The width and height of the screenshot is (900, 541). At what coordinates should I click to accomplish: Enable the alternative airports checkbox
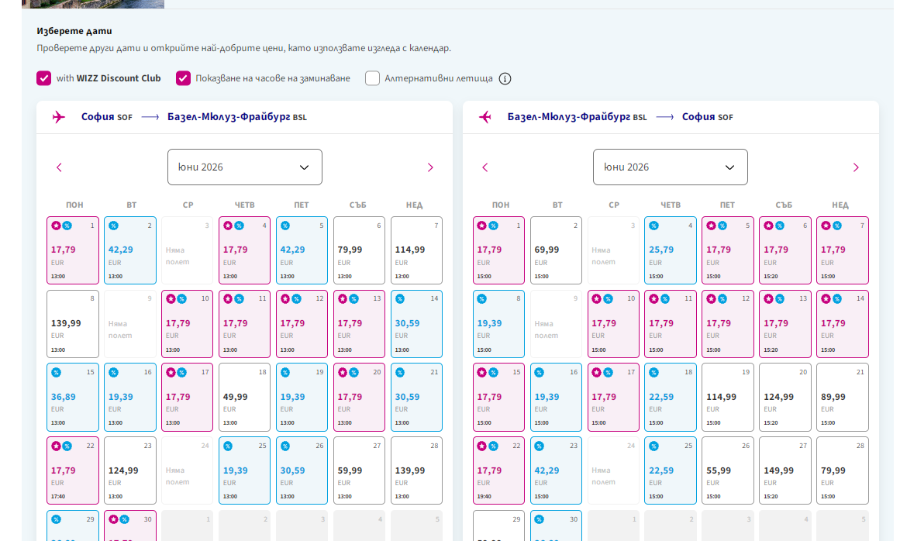[x=373, y=78]
